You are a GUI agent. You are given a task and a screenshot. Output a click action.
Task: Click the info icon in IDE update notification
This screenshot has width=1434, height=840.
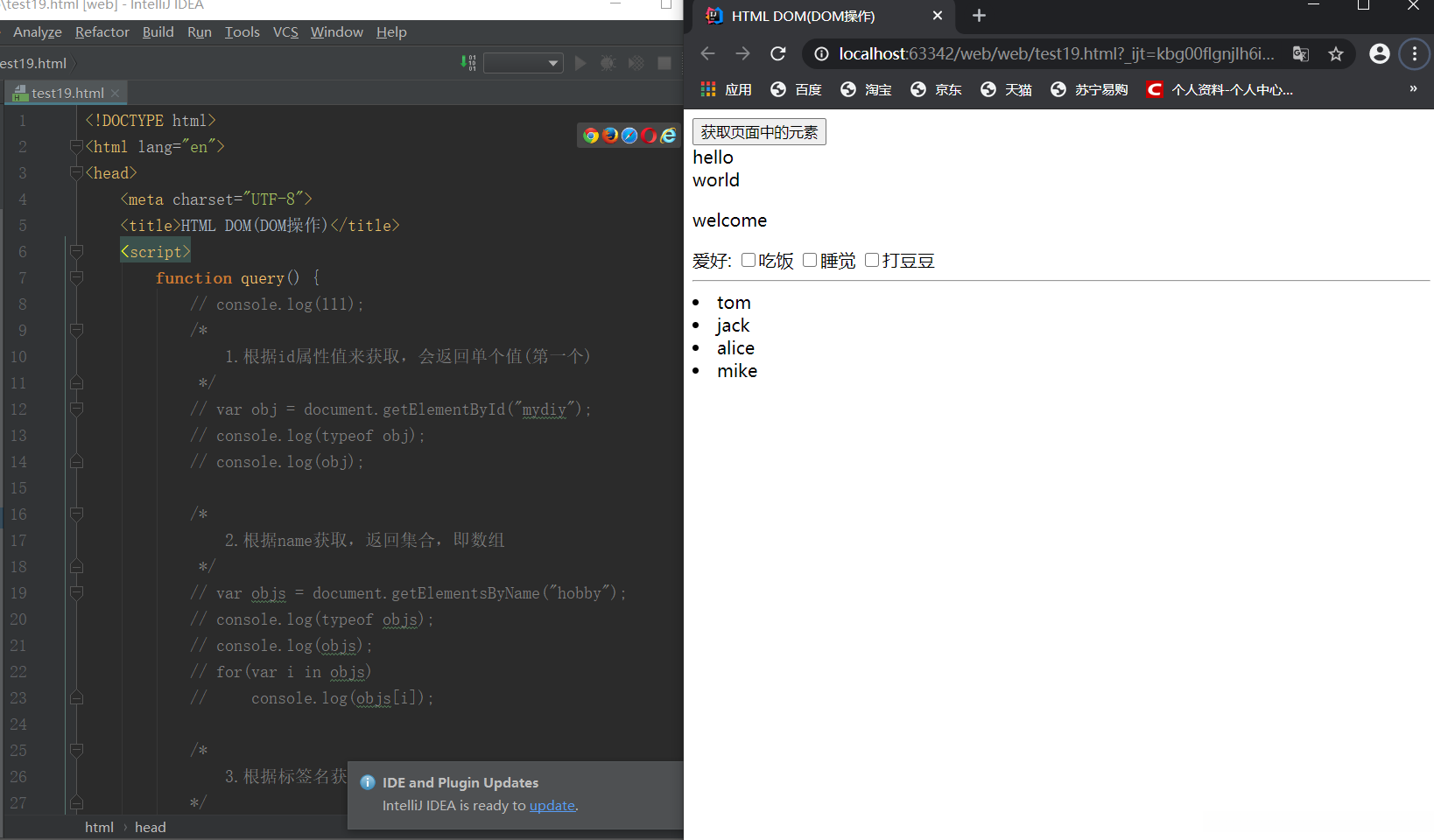click(368, 782)
